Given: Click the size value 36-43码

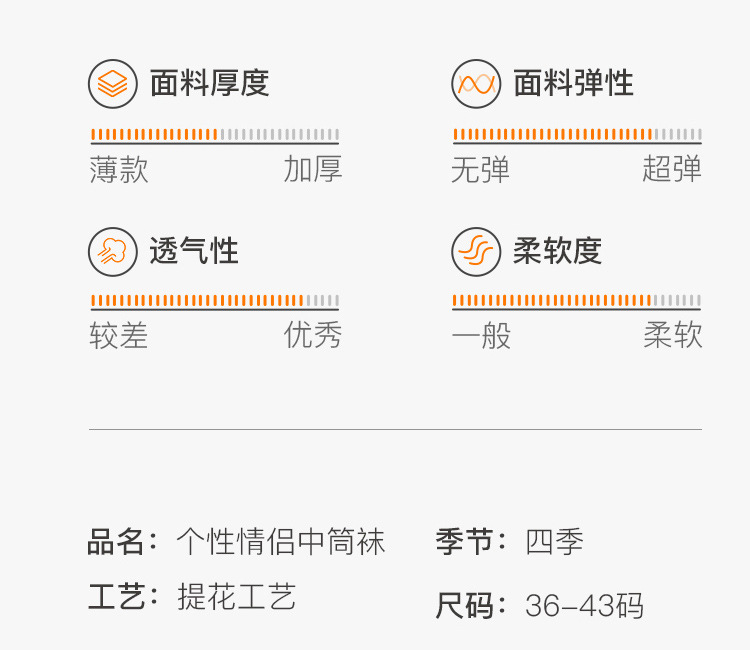Looking at the screenshot, I should click(584, 606).
